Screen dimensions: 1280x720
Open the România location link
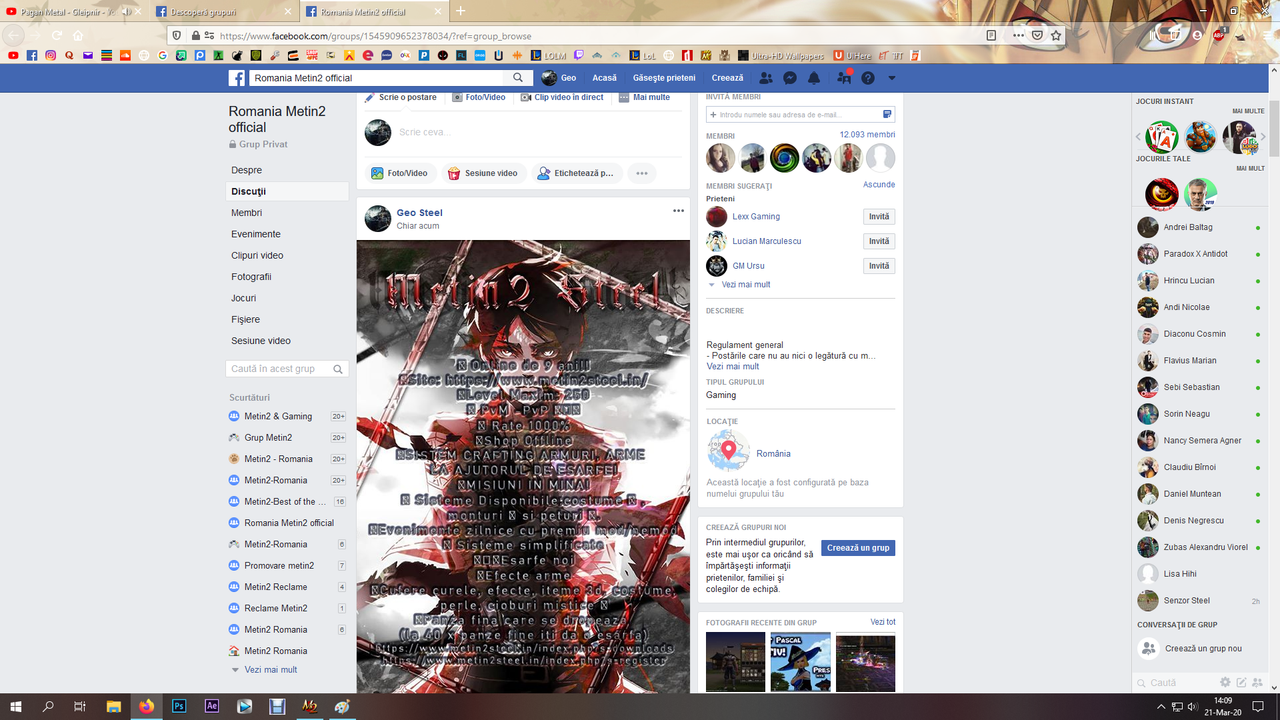click(773, 454)
